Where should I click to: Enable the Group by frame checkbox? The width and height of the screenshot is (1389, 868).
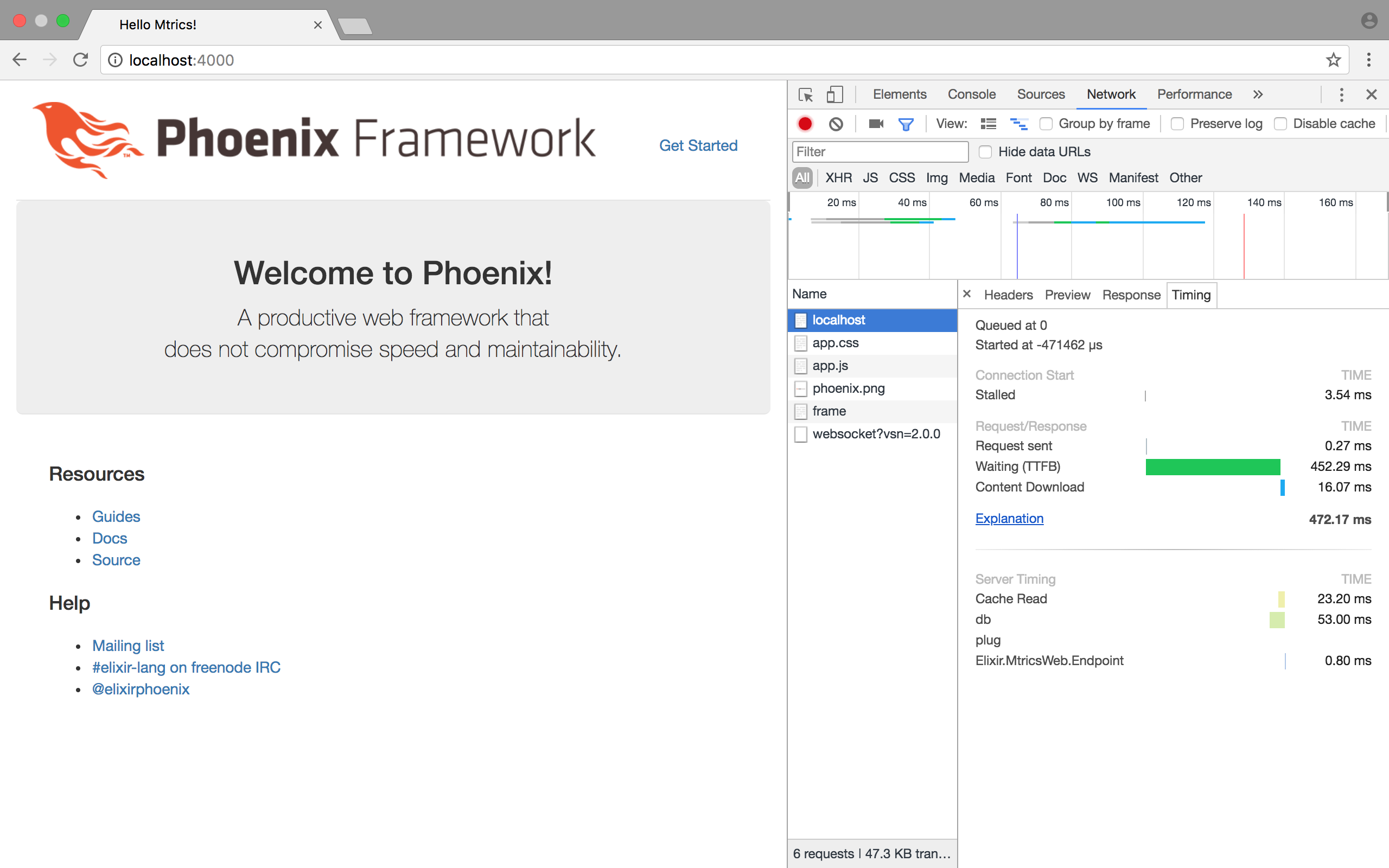1046,124
